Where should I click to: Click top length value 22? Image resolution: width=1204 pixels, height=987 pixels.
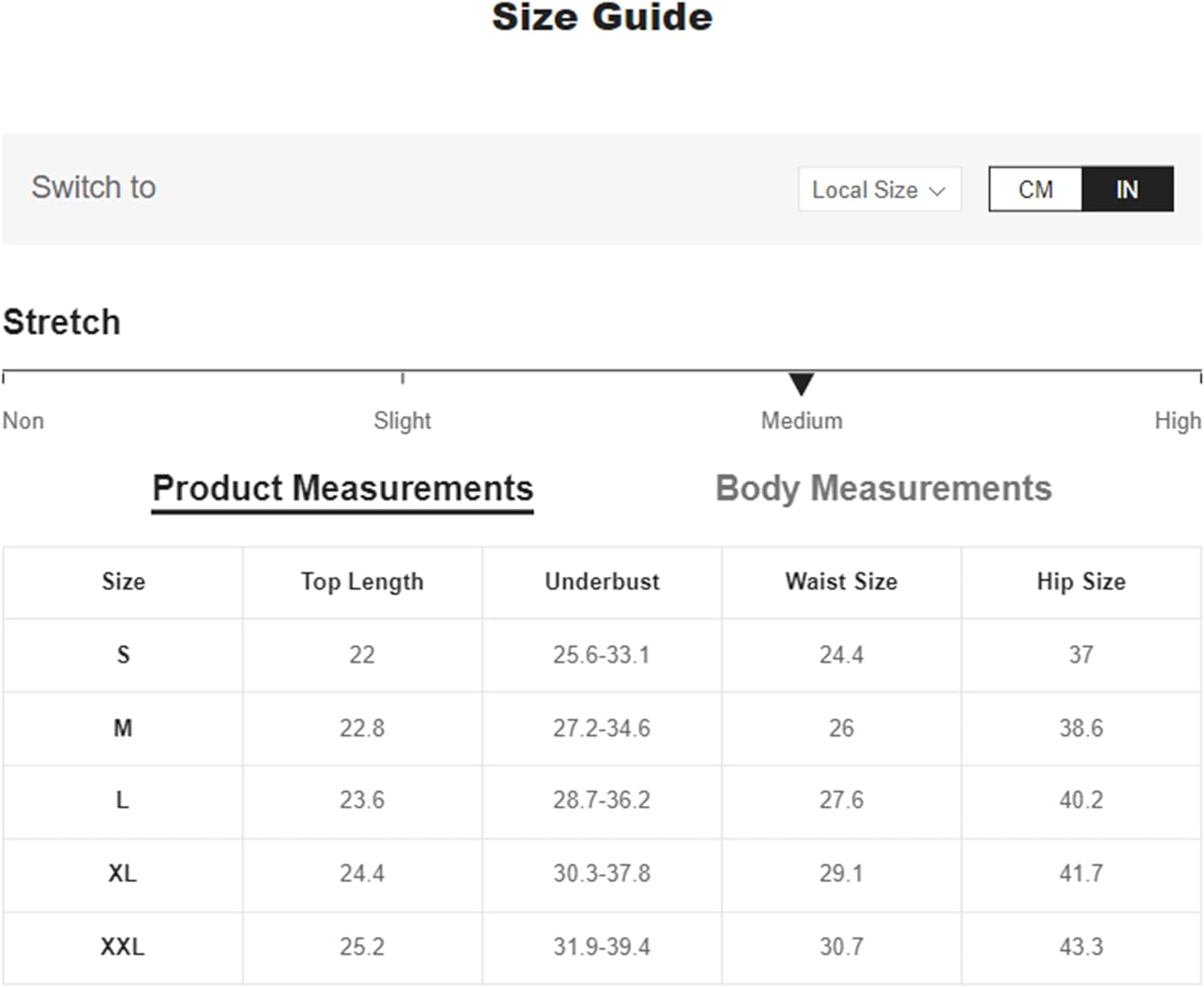(x=362, y=655)
